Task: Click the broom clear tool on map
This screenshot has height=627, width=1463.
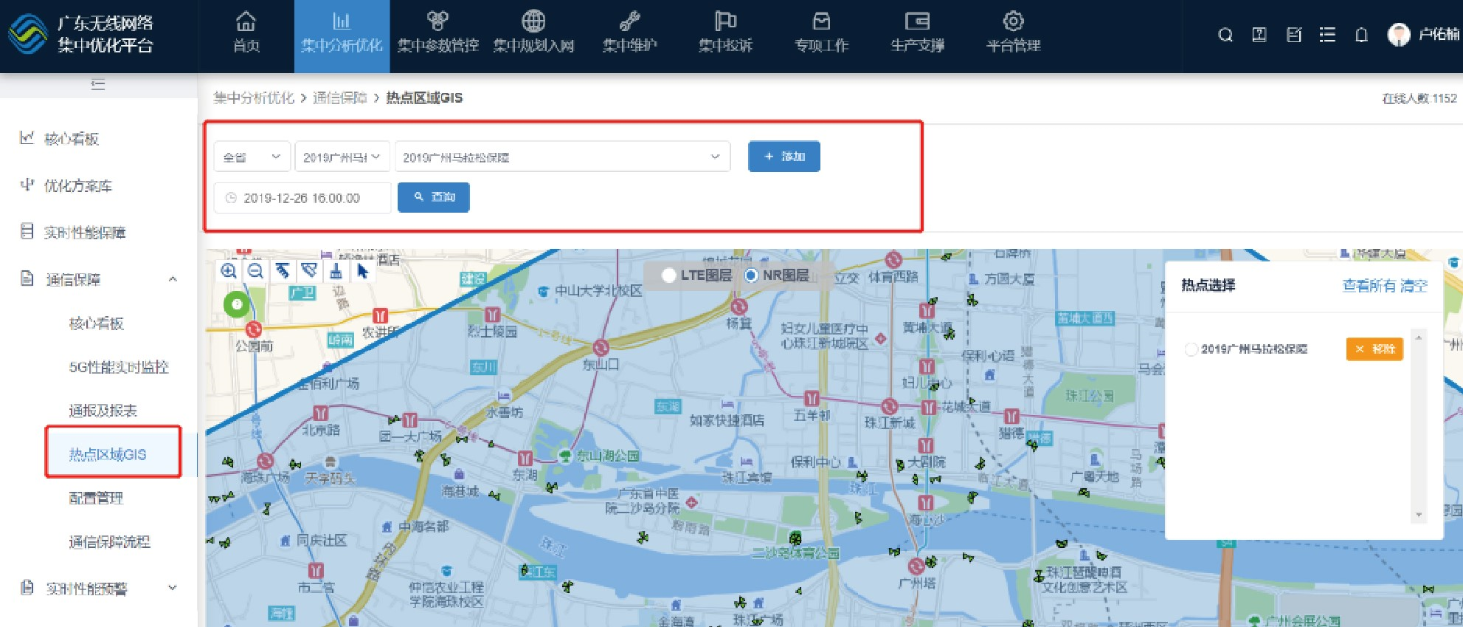Action: point(336,271)
